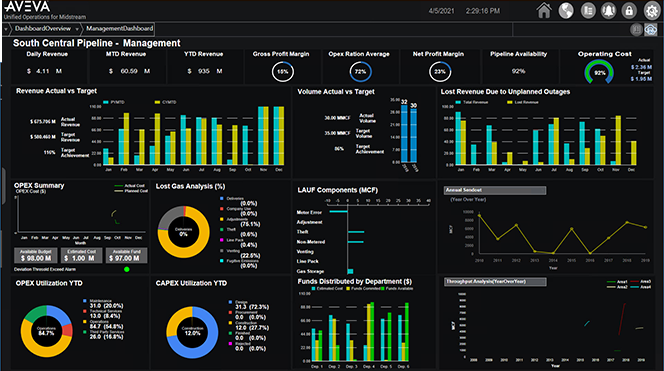Click the PYMTD legend swatch in Revenue chart

106,102
